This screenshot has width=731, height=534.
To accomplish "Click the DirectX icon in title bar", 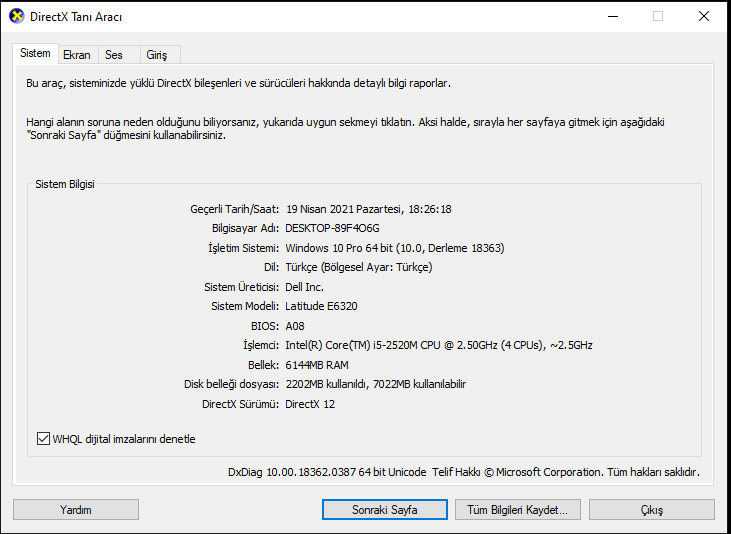I will [x=16, y=16].
